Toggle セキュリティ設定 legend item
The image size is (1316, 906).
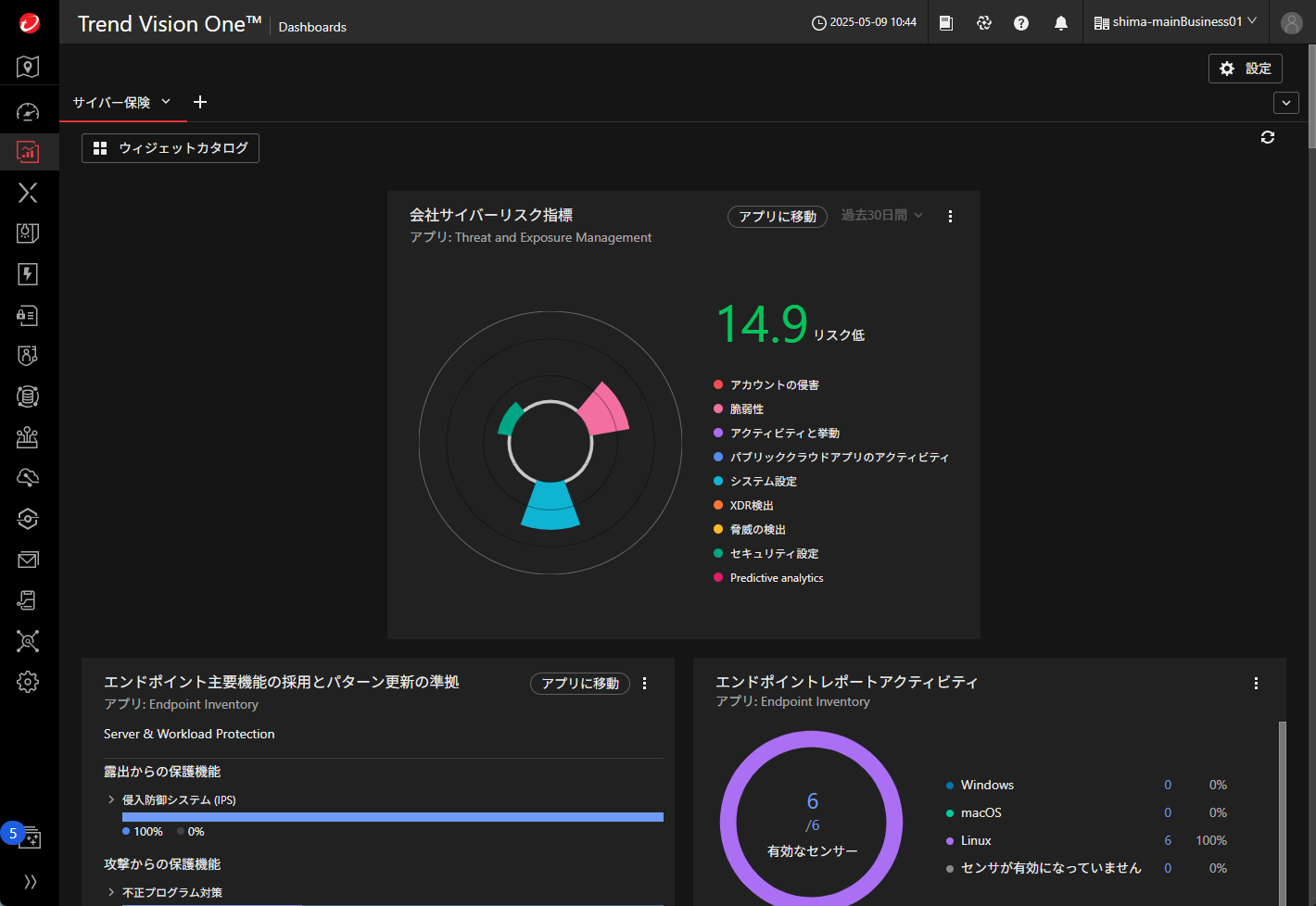pyautogui.click(x=766, y=553)
